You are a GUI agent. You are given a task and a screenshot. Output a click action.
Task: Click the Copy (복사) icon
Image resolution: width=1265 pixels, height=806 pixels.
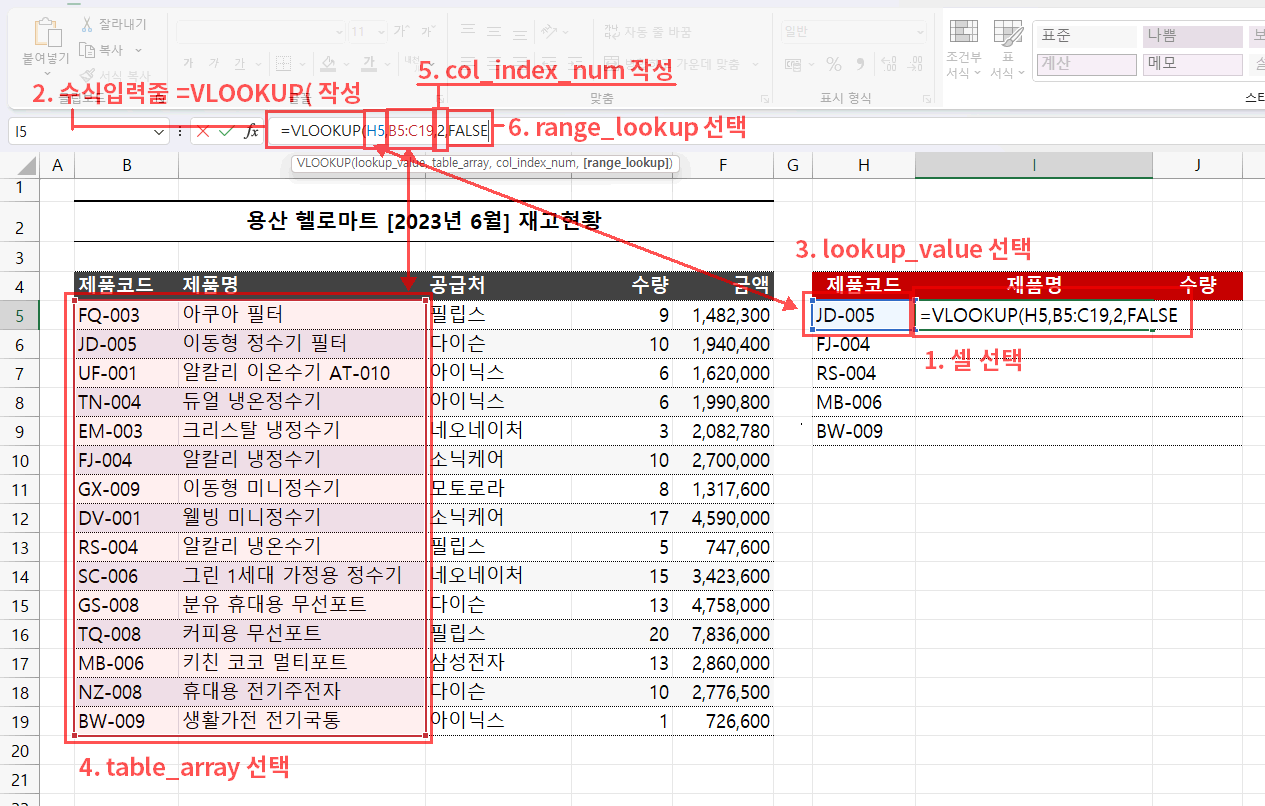pos(88,49)
